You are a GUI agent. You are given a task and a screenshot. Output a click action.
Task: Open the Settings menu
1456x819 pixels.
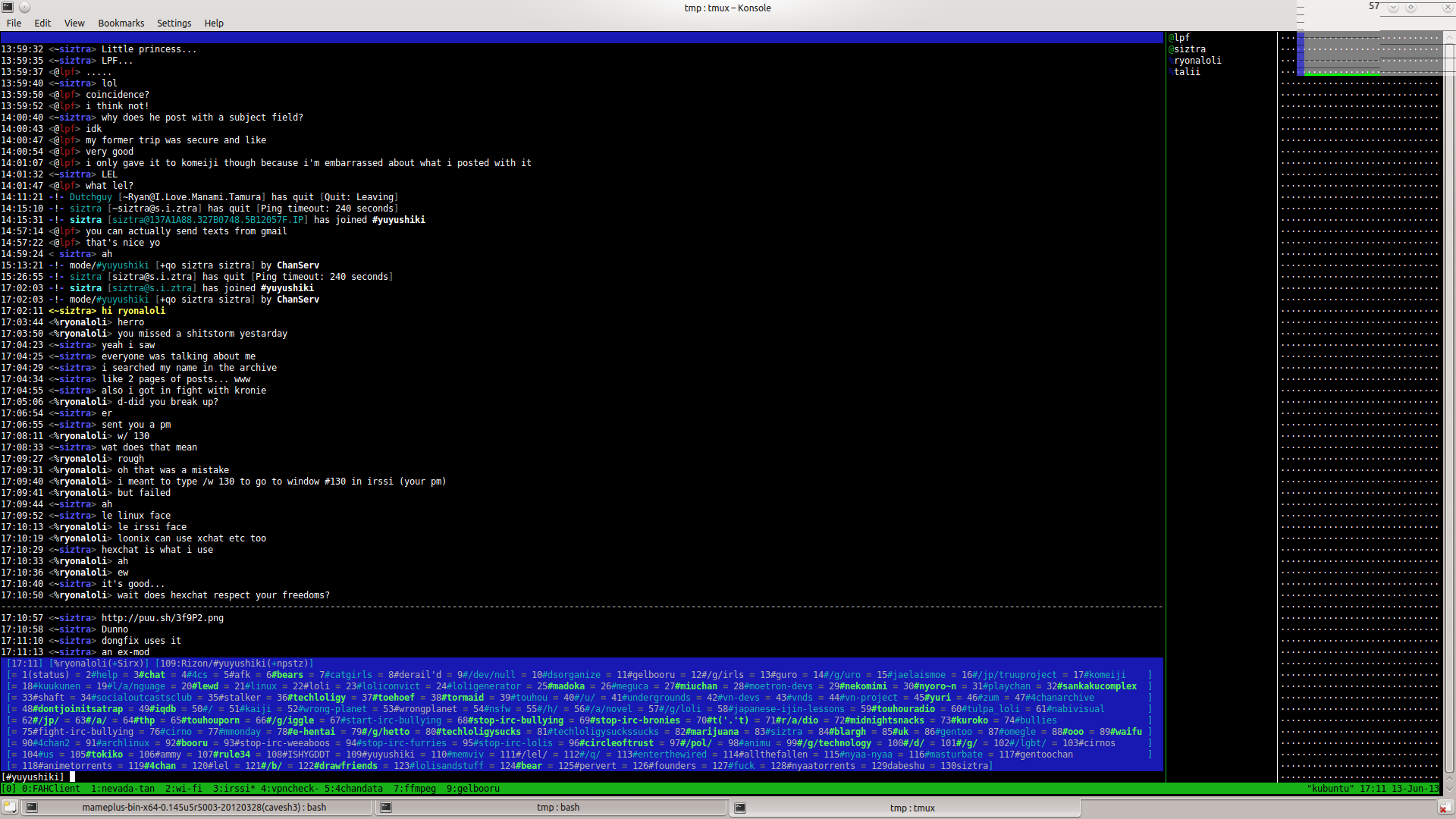click(x=174, y=23)
